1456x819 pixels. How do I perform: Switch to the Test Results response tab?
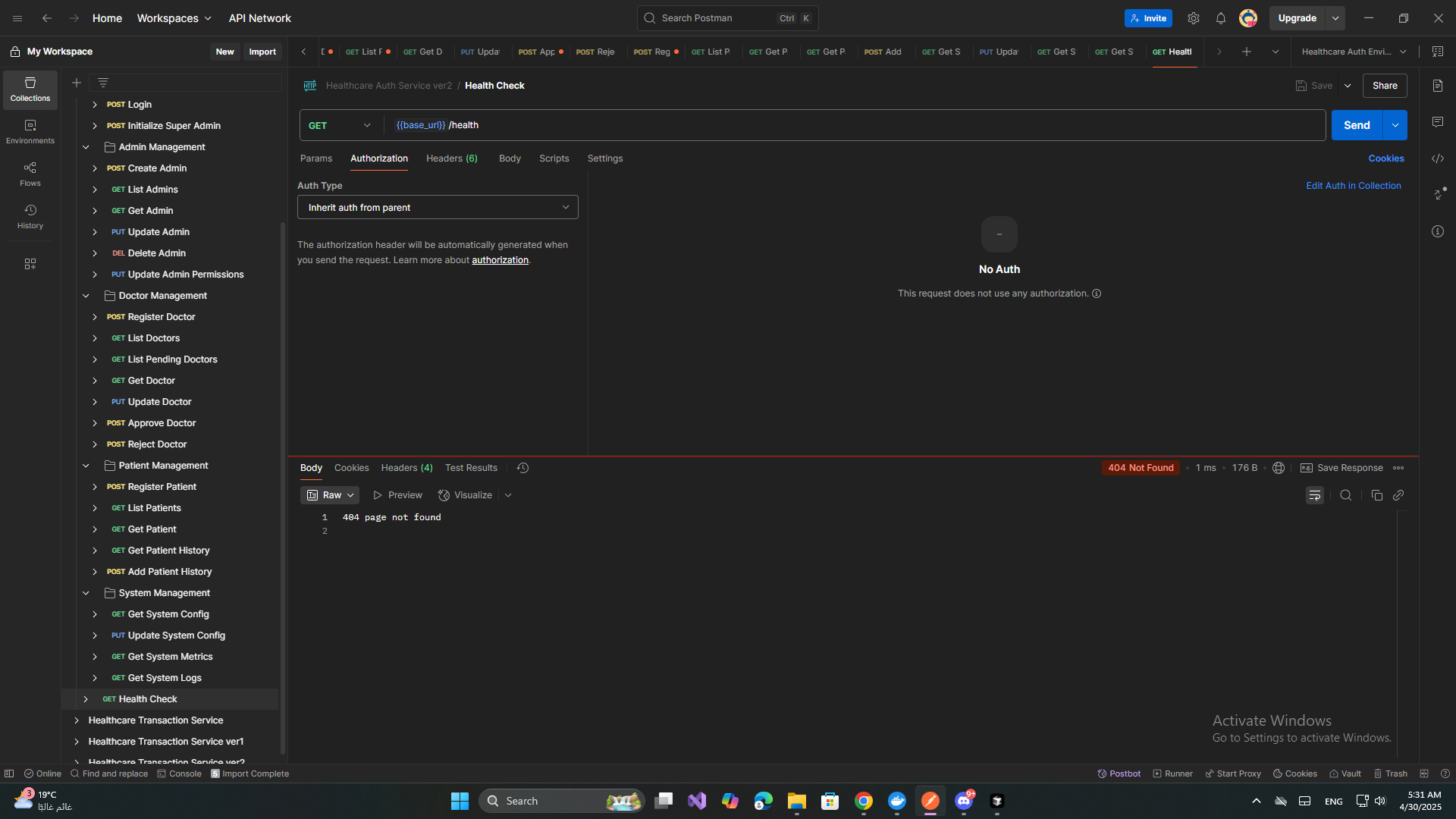[471, 468]
